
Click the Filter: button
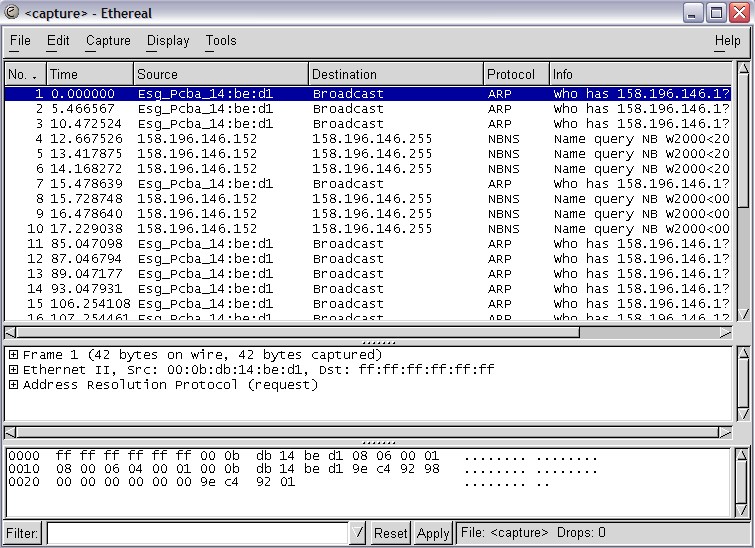22,533
